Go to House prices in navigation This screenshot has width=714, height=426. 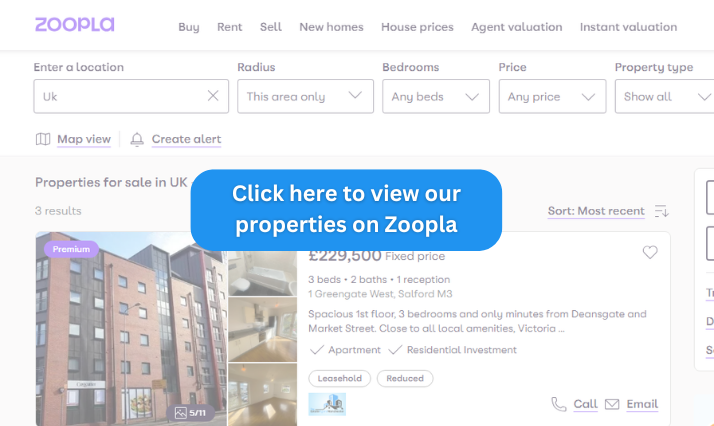(417, 27)
